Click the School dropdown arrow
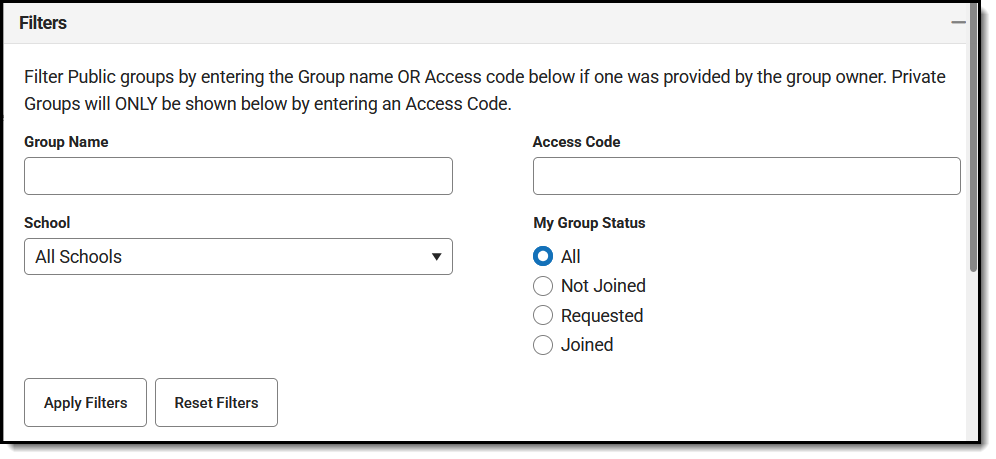The width and height of the screenshot is (996, 459). tap(436, 257)
